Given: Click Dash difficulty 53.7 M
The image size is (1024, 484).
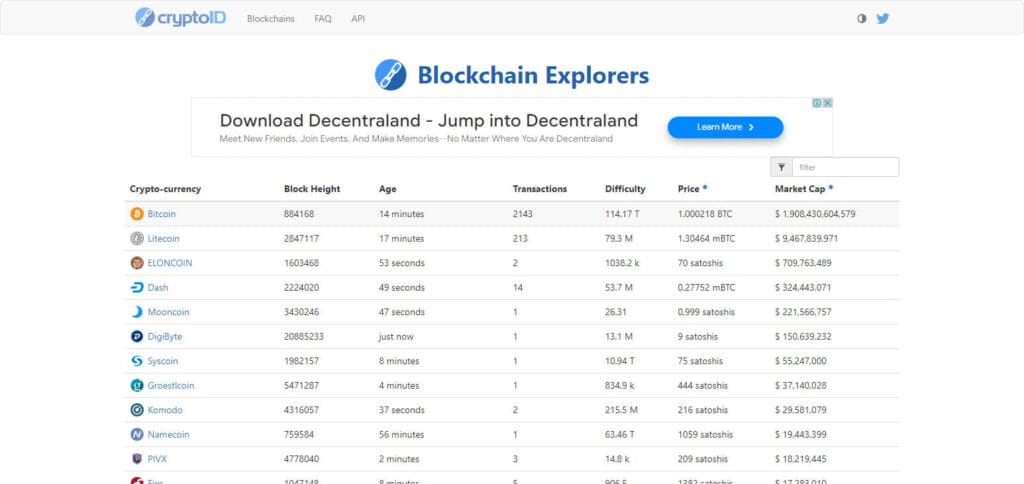Looking at the screenshot, I should (x=618, y=287).
